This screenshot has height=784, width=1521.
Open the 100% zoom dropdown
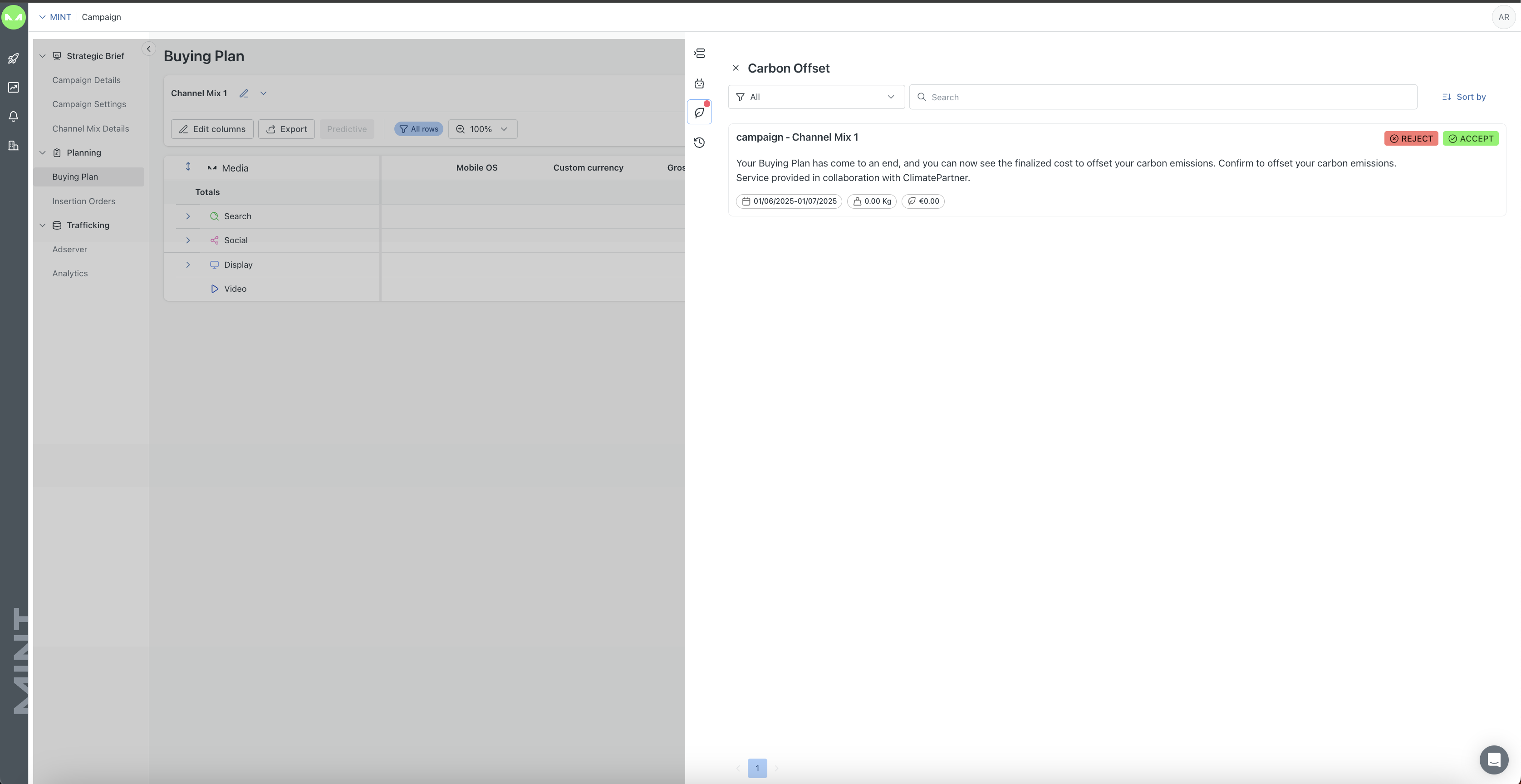coord(482,129)
